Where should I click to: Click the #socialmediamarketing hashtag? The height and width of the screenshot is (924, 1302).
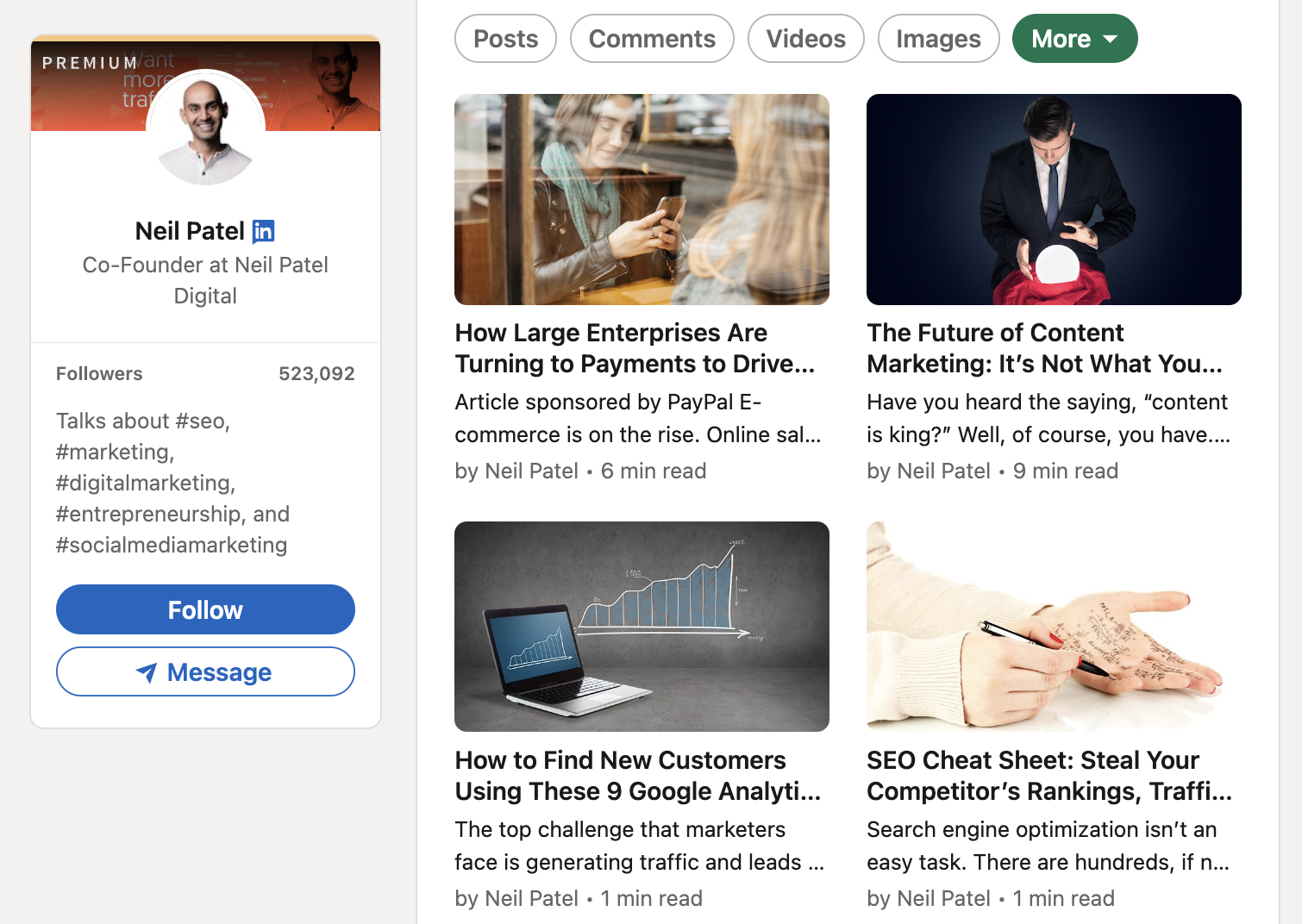pyautogui.click(x=172, y=545)
